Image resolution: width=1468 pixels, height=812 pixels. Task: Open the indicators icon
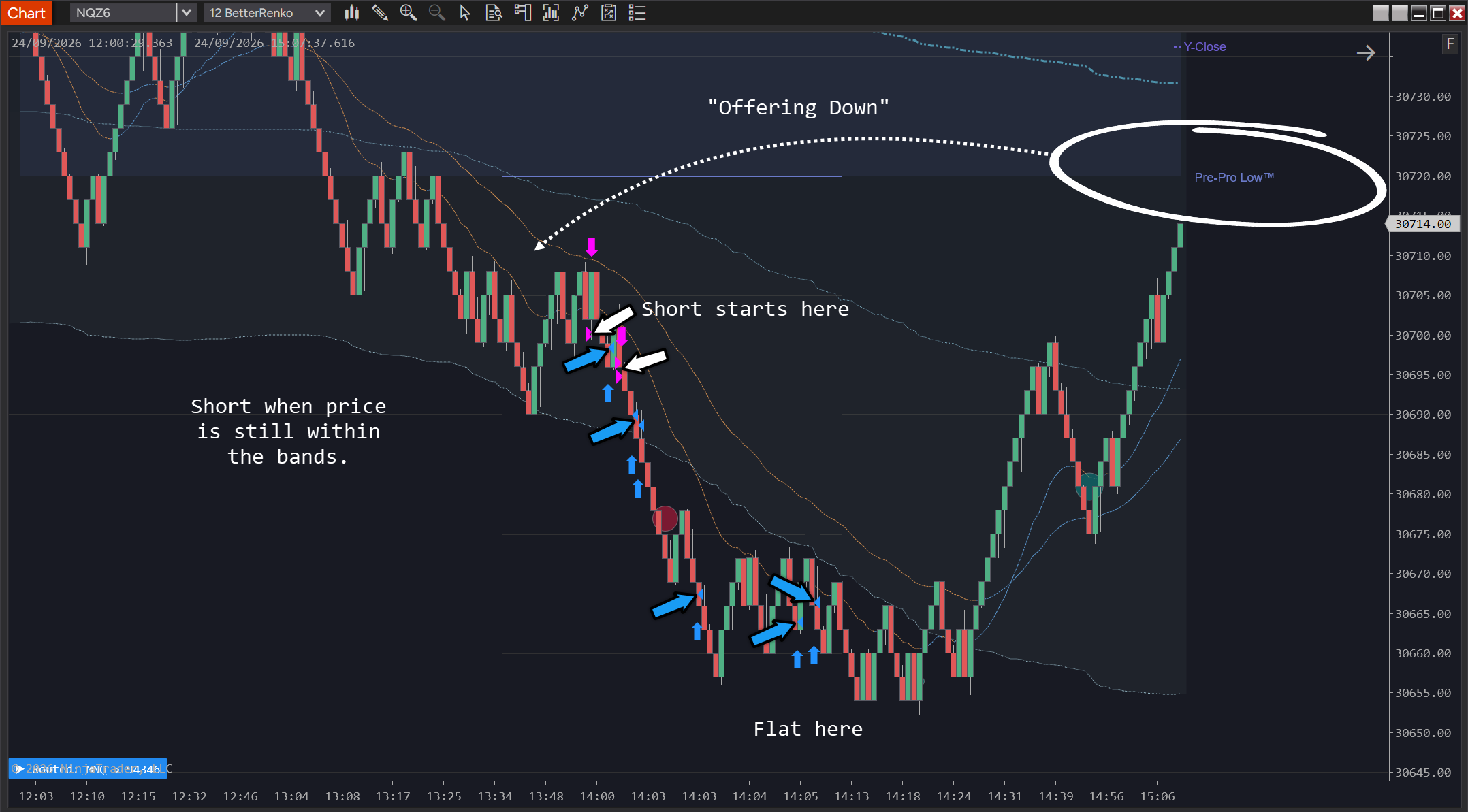[551, 13]
